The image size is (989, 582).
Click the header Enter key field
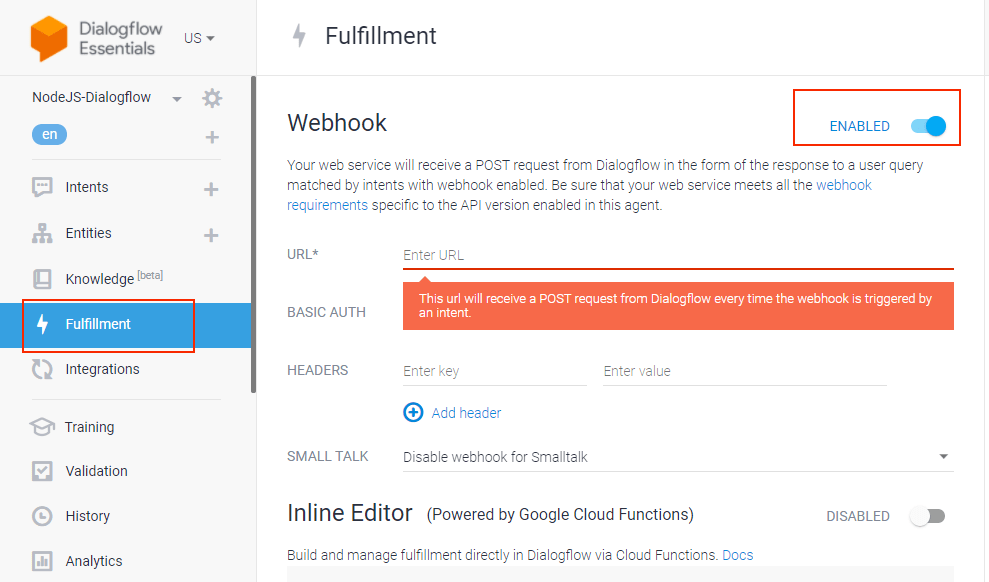click(494, 371)
